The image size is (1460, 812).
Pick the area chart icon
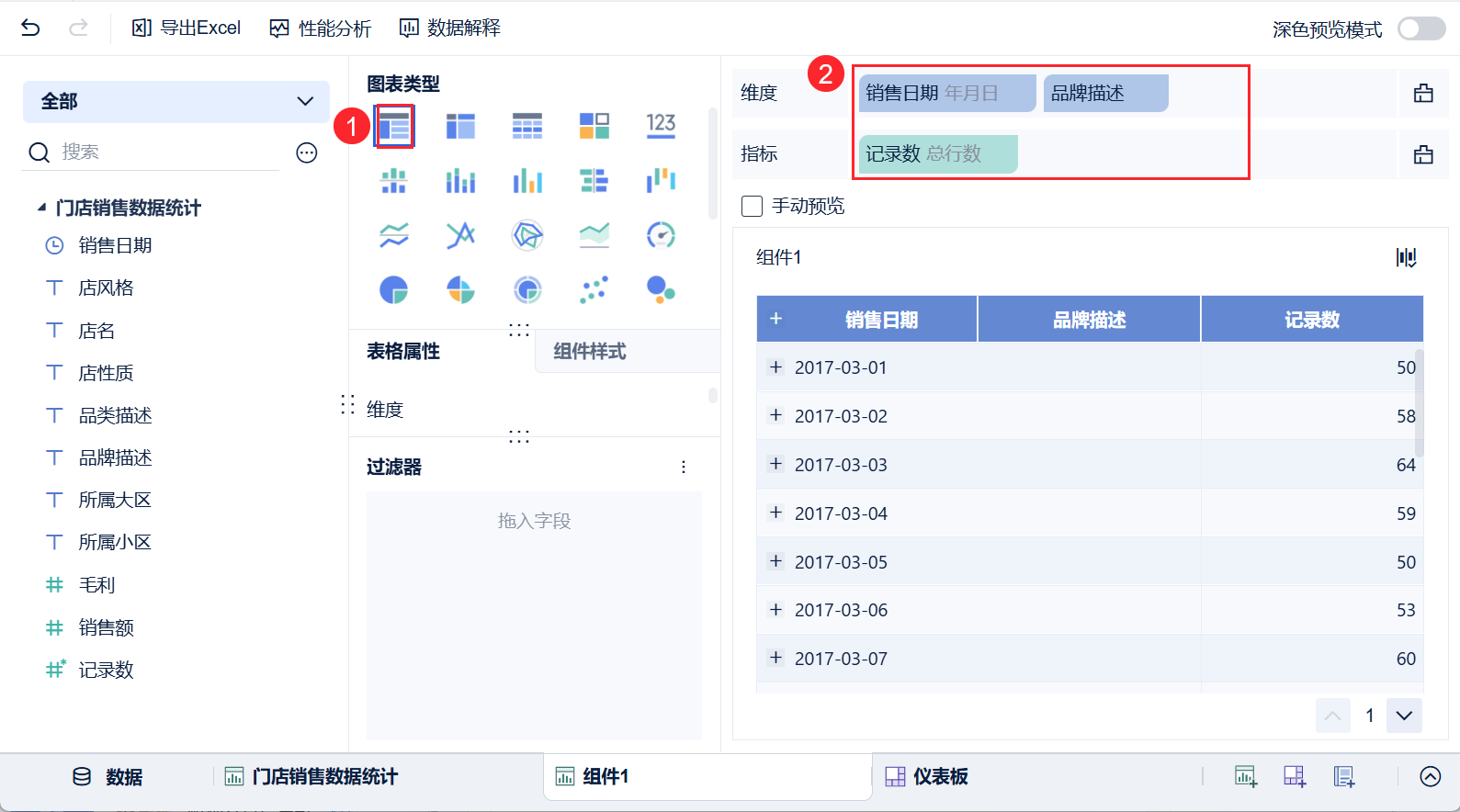[594, 236]
